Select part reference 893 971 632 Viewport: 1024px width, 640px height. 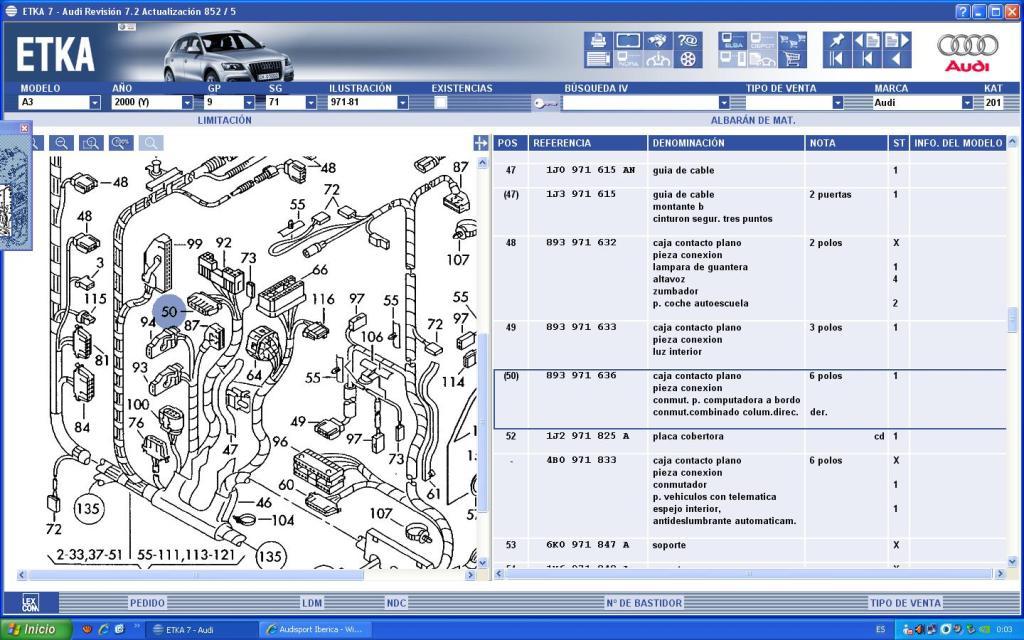pyautogui.click(x=581, y=242)
